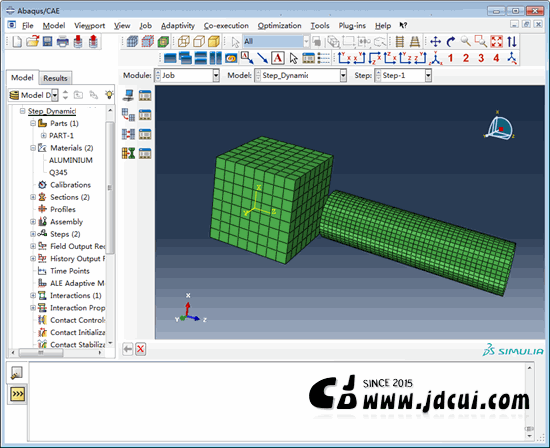The height and width of the screenshot is (448, 550).
Task: Click Cycle Views arrows icon
Action: [x=512, y=42]
